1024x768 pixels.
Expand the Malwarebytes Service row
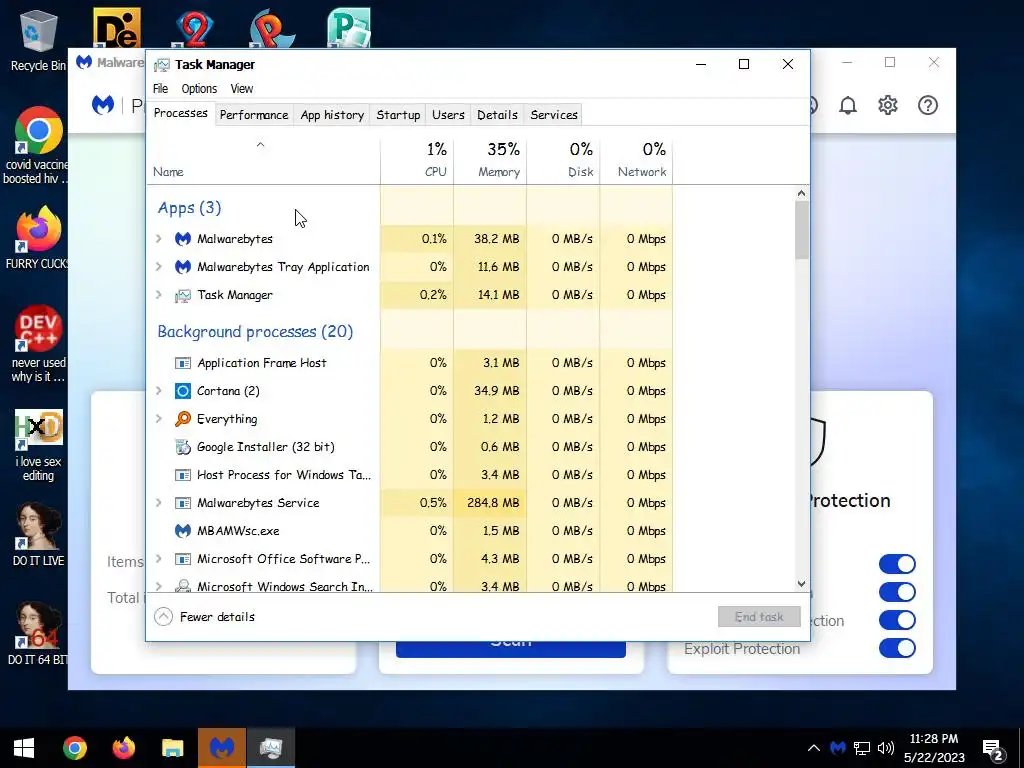[x=159, y=503]
